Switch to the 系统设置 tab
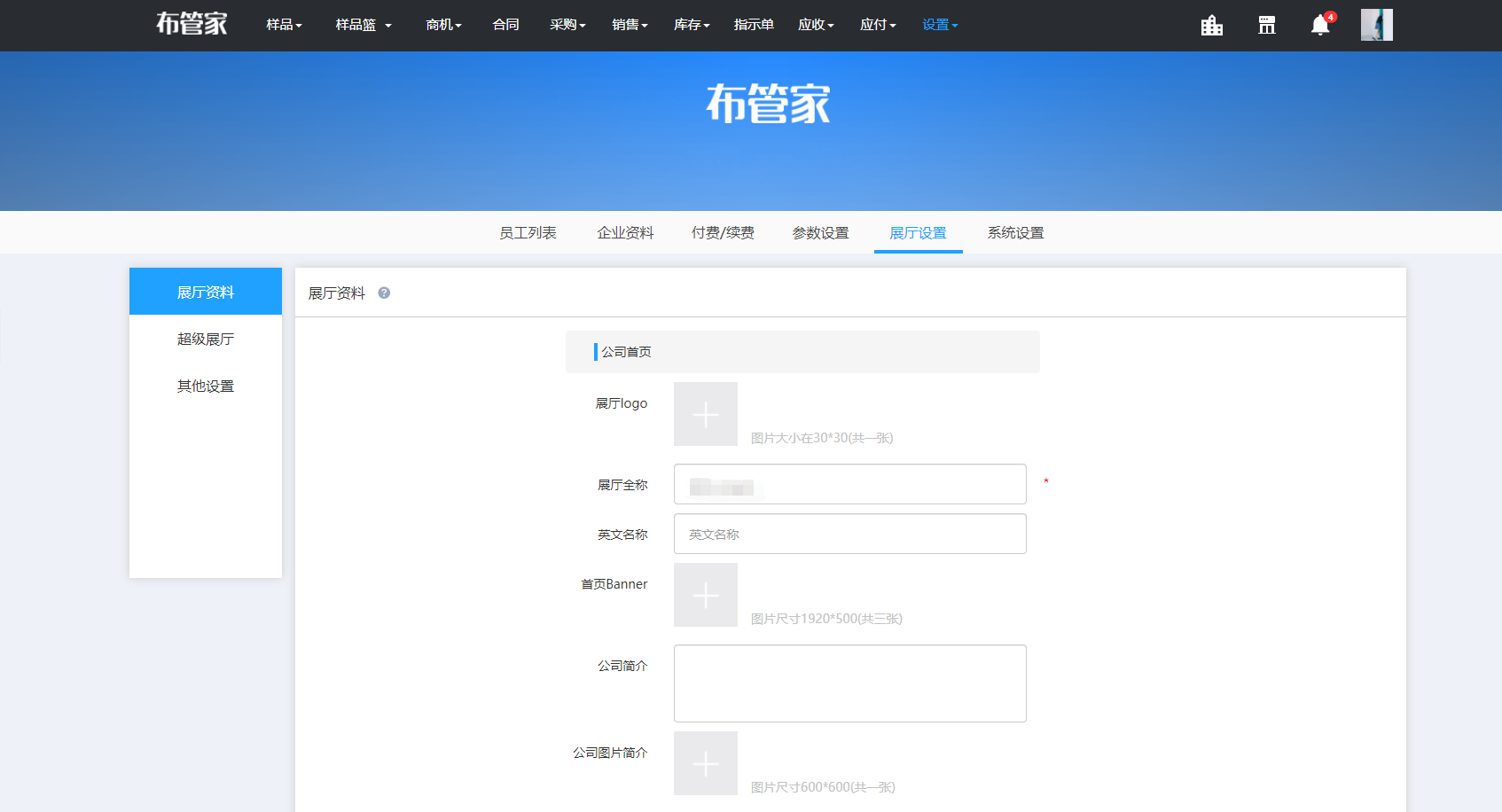1502x812 pixels. coord(1016,233)
